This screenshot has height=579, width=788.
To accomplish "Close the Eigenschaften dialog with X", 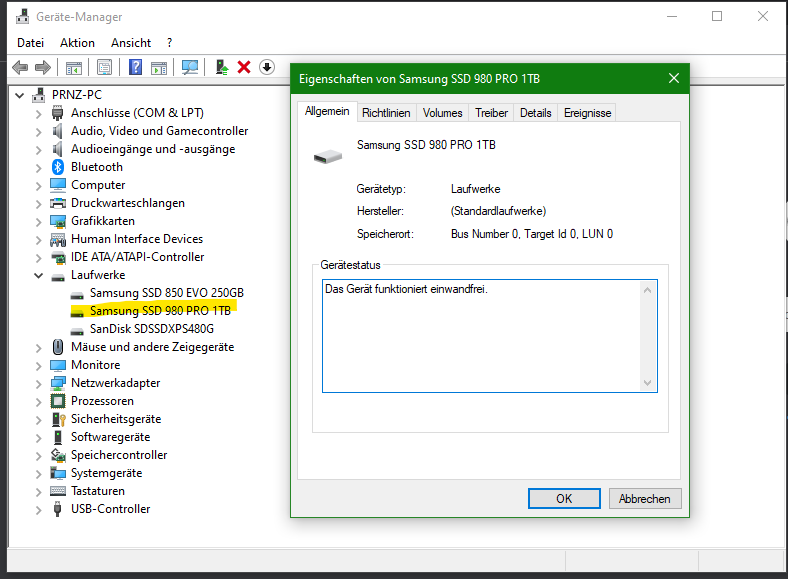I will [674, 78].
